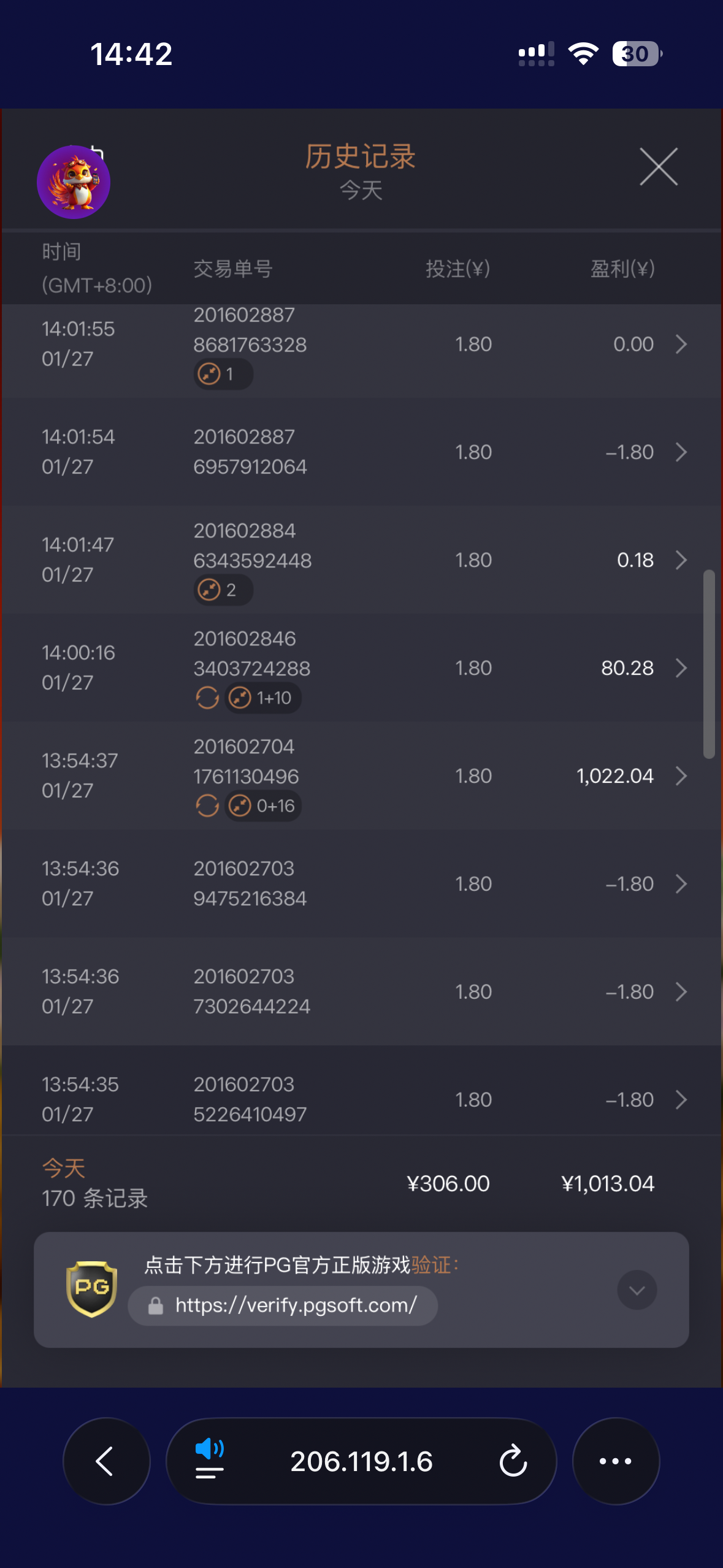Tap the respin icon on the 80.28 record
Viewport: 723px width, 1568px height.
click(x=207, y=698)
